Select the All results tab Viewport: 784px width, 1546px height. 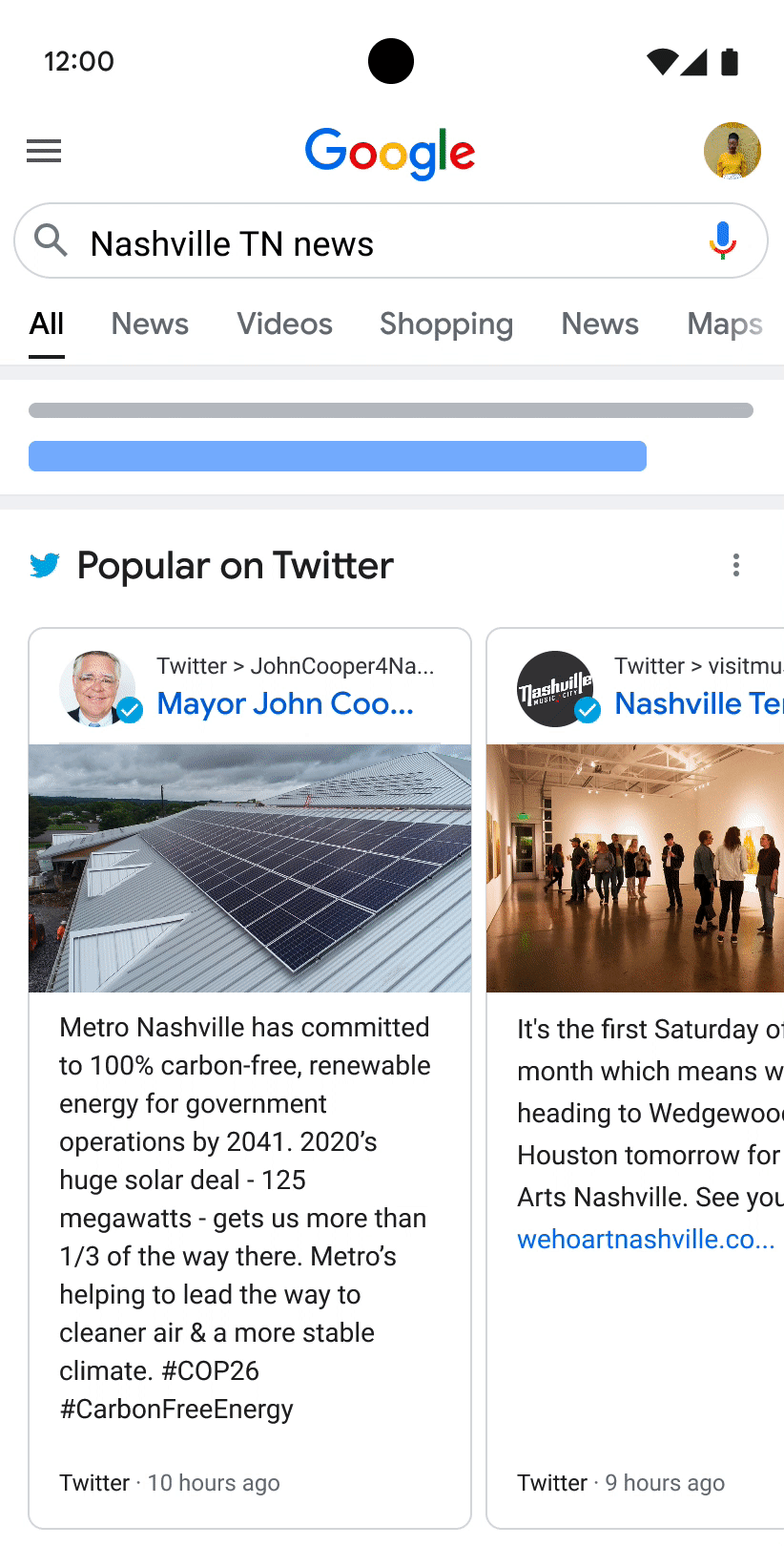coord(46,324)
